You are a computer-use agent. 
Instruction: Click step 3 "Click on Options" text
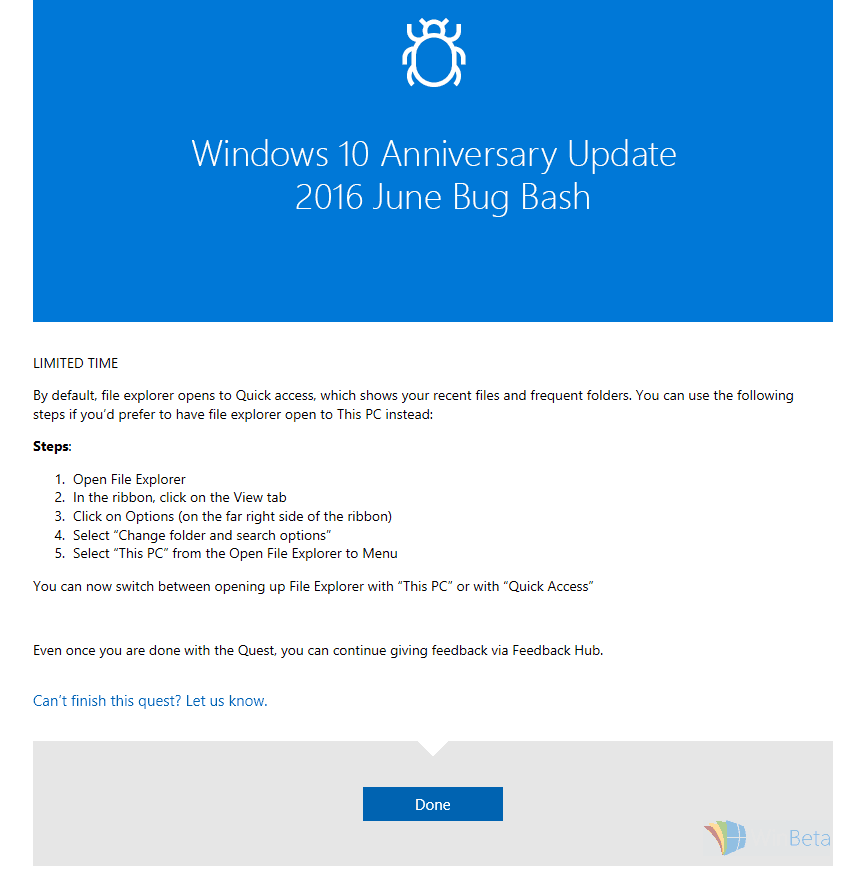[232, 516]
